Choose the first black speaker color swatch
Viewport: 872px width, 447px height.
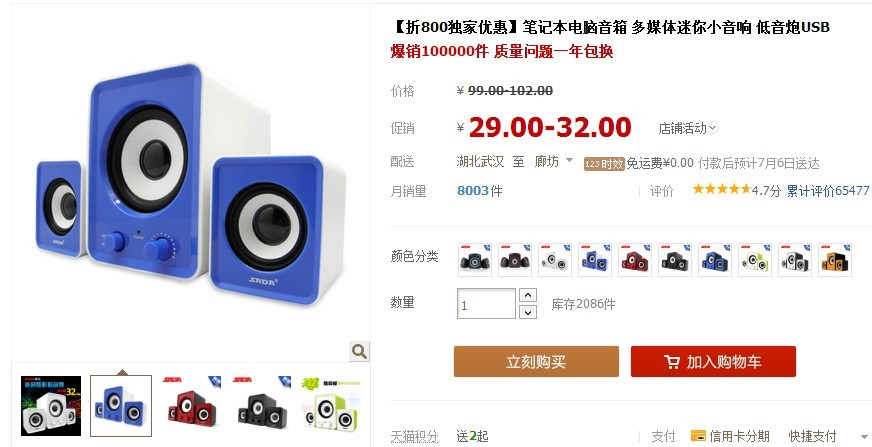click(474, 260)
